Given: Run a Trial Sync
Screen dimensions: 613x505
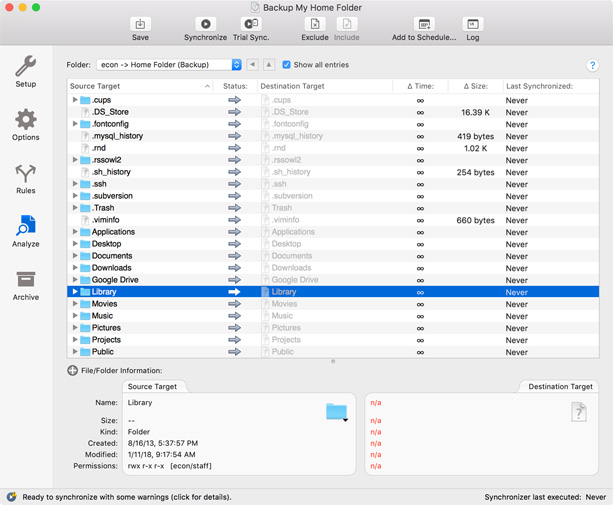Looking at the screenshot, I should pyautogui.click(x=251, y=24).
